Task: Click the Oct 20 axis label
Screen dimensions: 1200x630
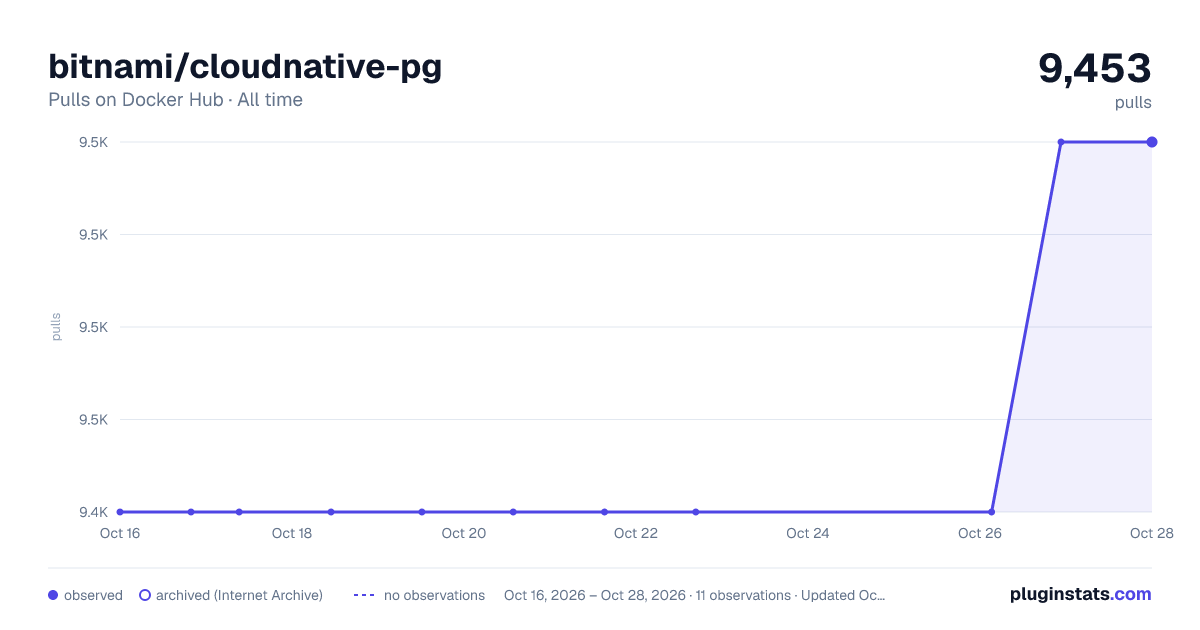Action: click(464, 533)
